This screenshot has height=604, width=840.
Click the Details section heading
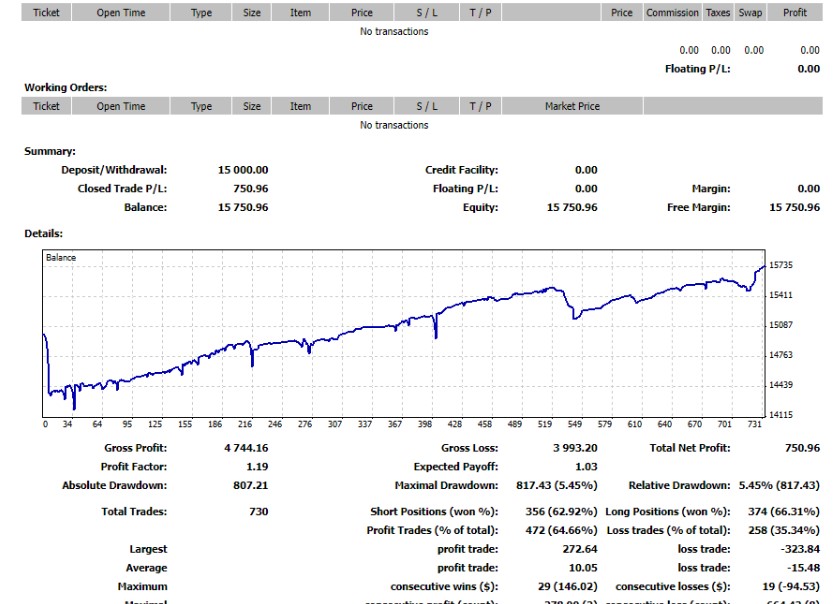[44, 234]
